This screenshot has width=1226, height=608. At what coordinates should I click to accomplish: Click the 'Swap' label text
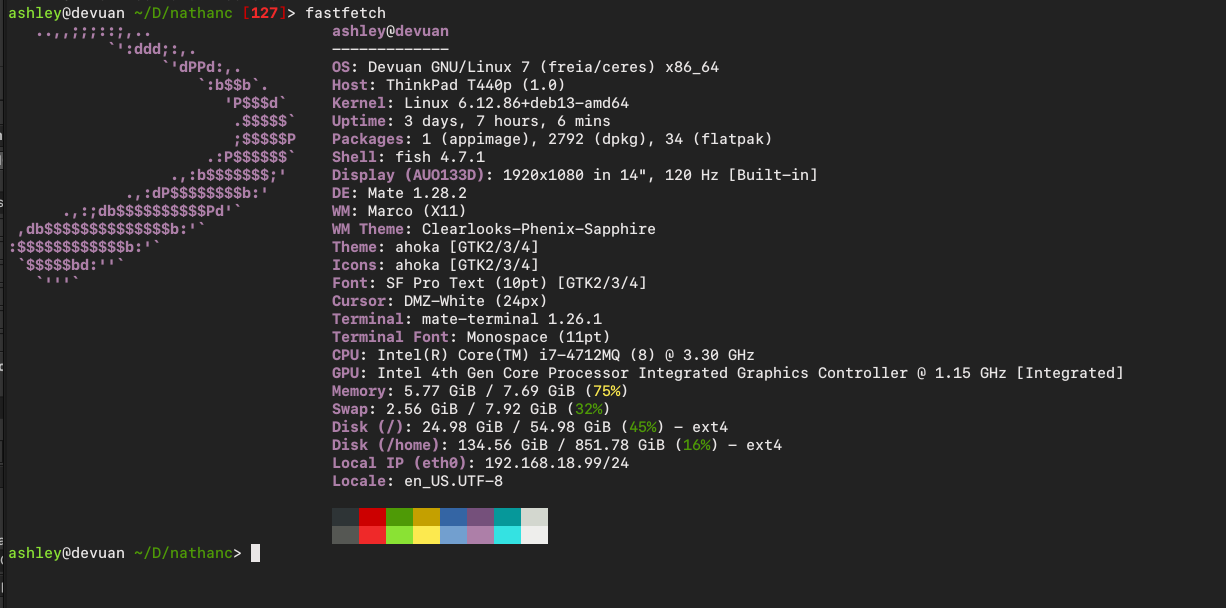[x=350, y=409]
